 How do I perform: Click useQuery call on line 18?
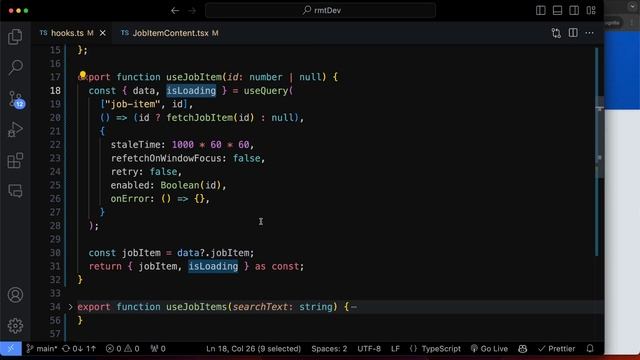266,91
